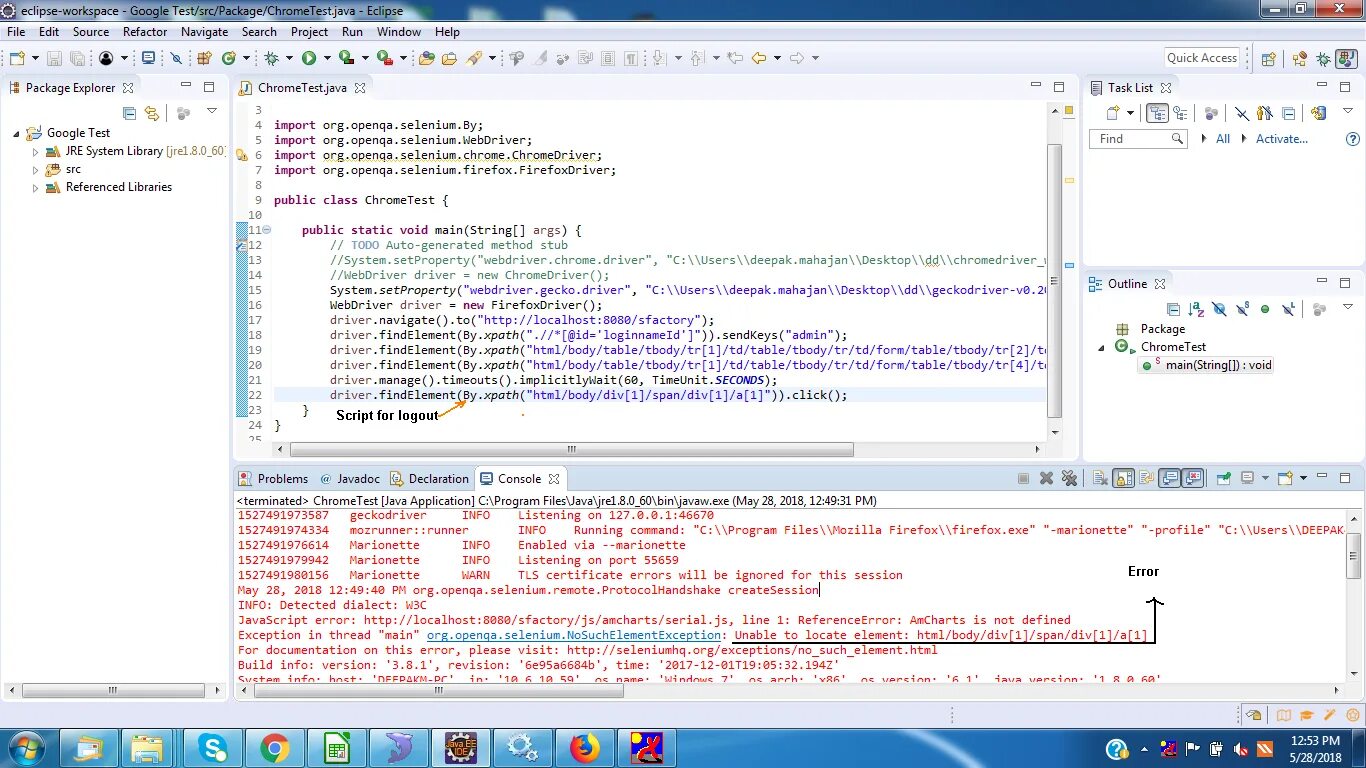
Task: Open the Open Console dropdown arrow
Action: tap(1303, 478)
